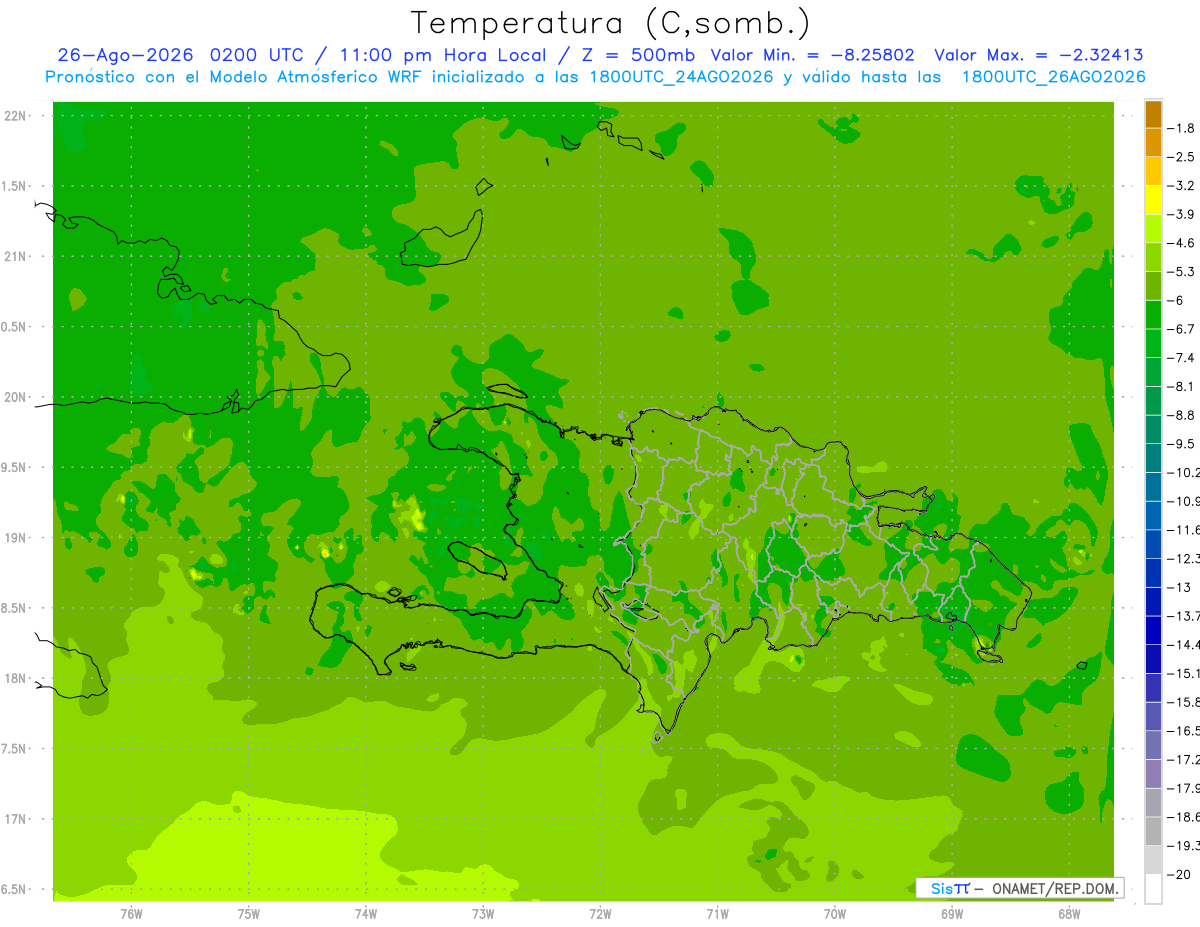
Task: Click the "6.5N" latitude label
Action: click(15, 889)
